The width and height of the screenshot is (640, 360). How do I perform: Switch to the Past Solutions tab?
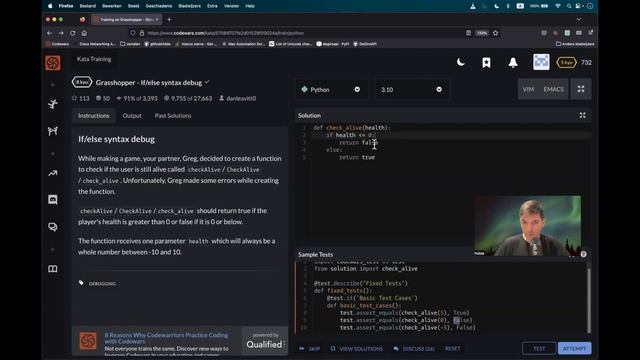coord(173,116)
